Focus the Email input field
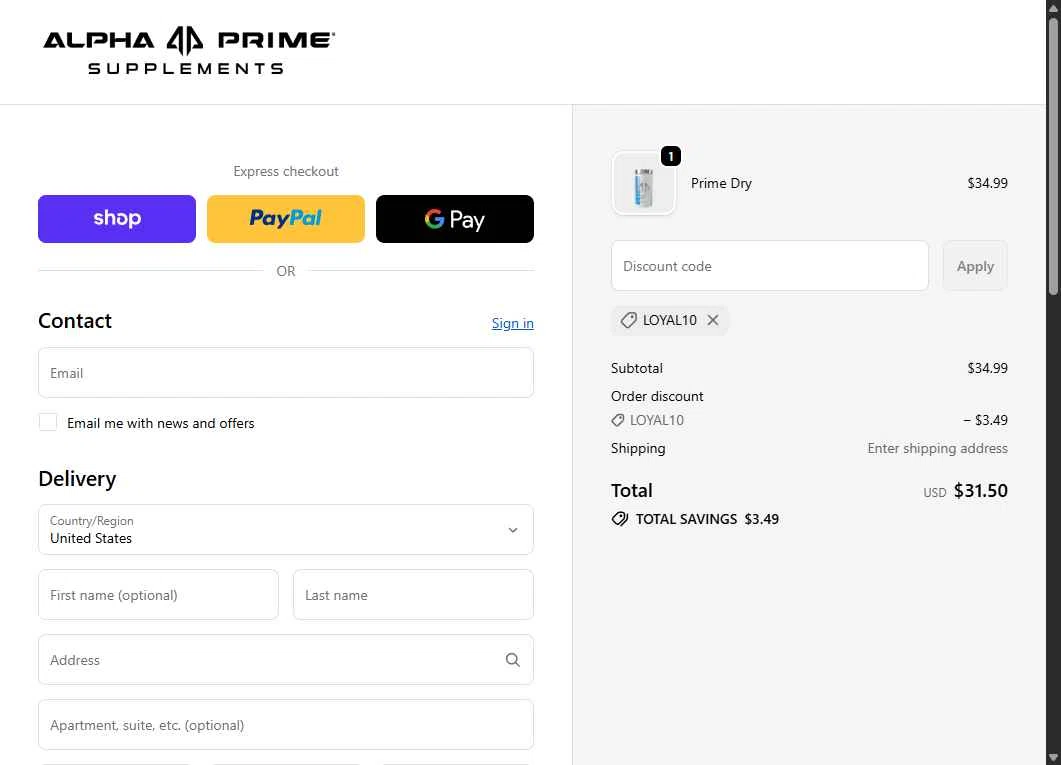 coord(286,373)
